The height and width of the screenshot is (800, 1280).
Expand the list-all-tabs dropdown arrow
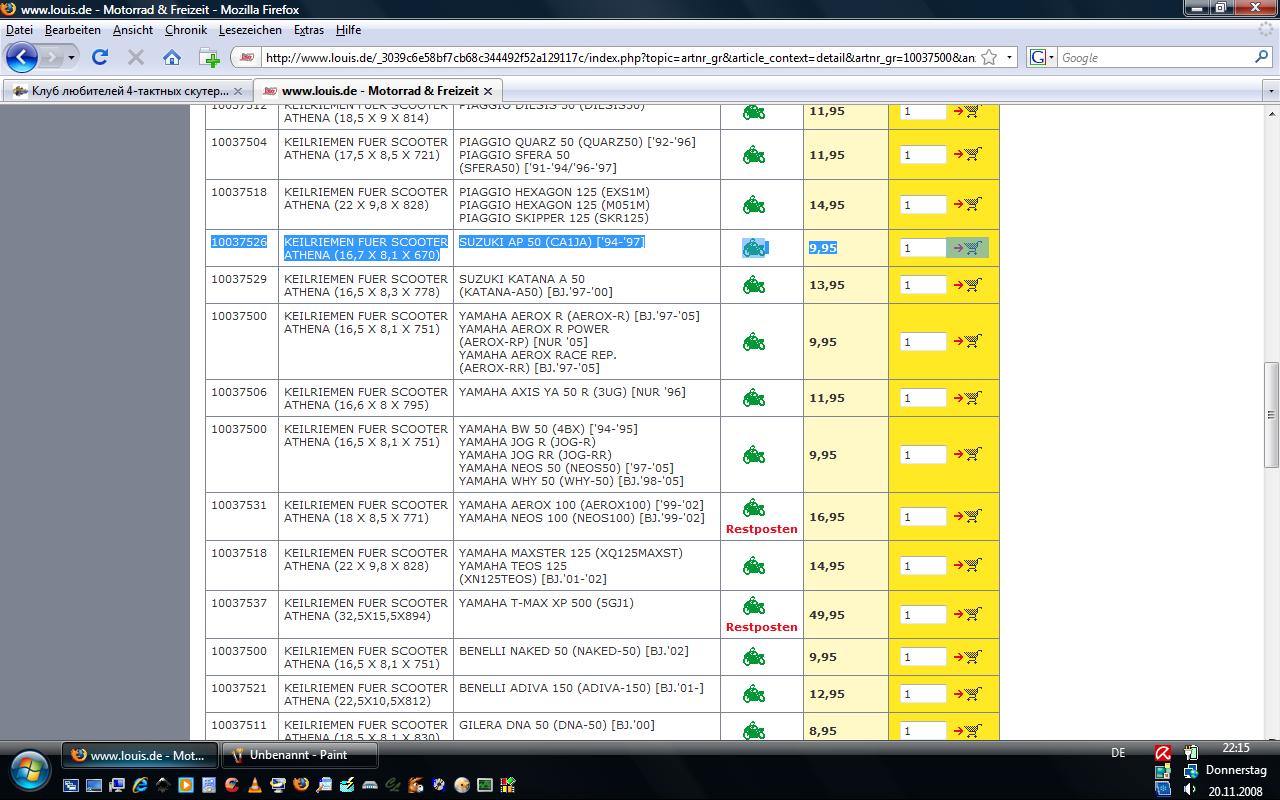click(1271, 91)
